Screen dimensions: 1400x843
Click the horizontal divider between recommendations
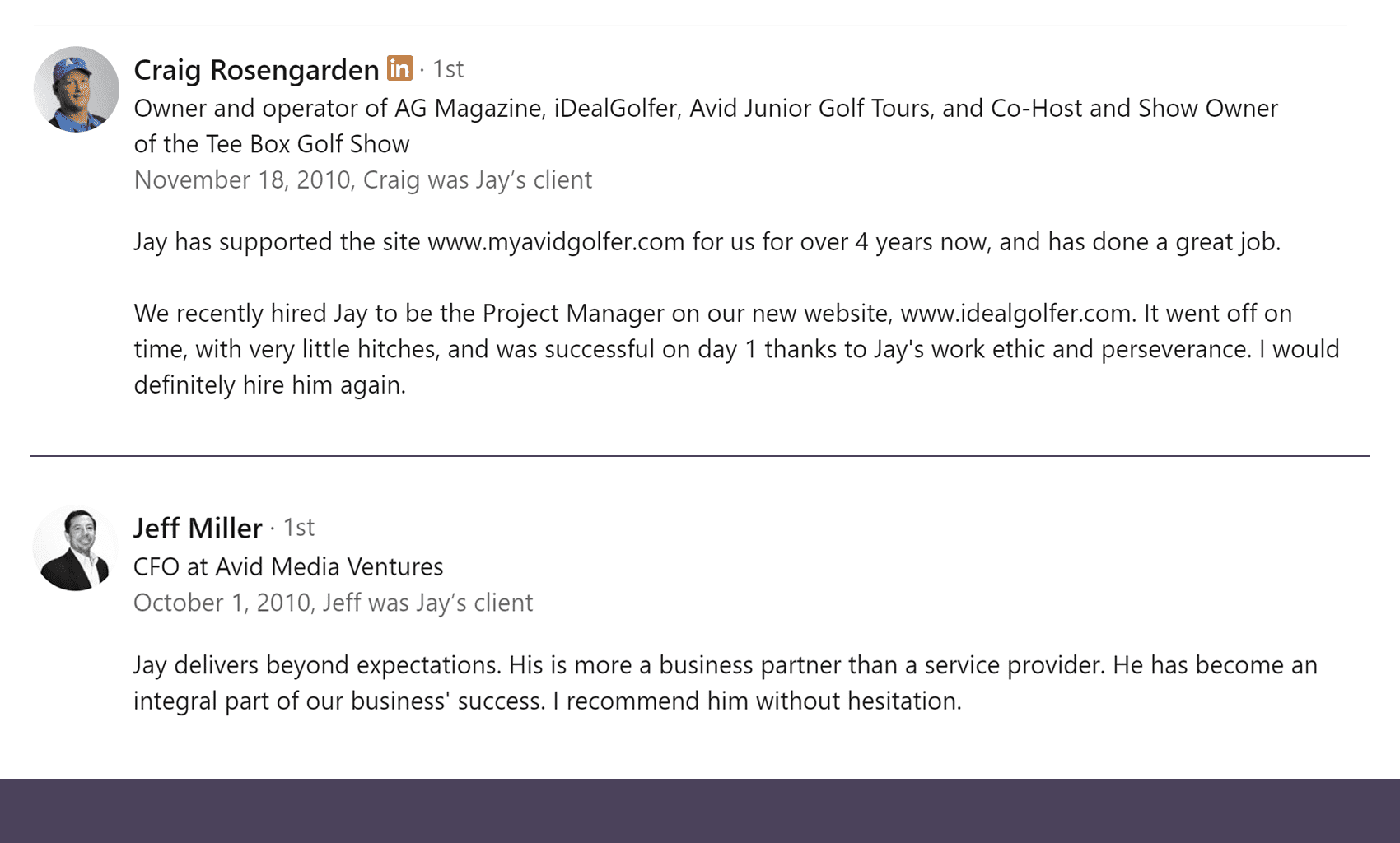point(700,455)
